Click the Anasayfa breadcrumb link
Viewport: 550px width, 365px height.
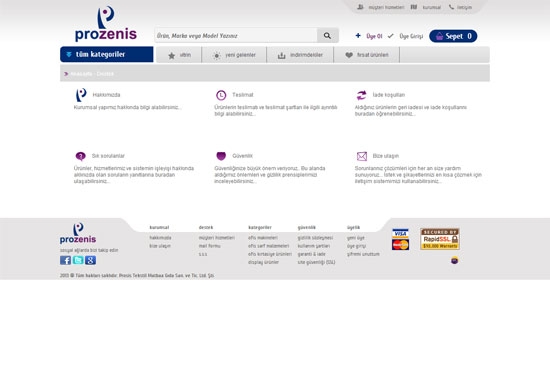(x=81, y=74)
